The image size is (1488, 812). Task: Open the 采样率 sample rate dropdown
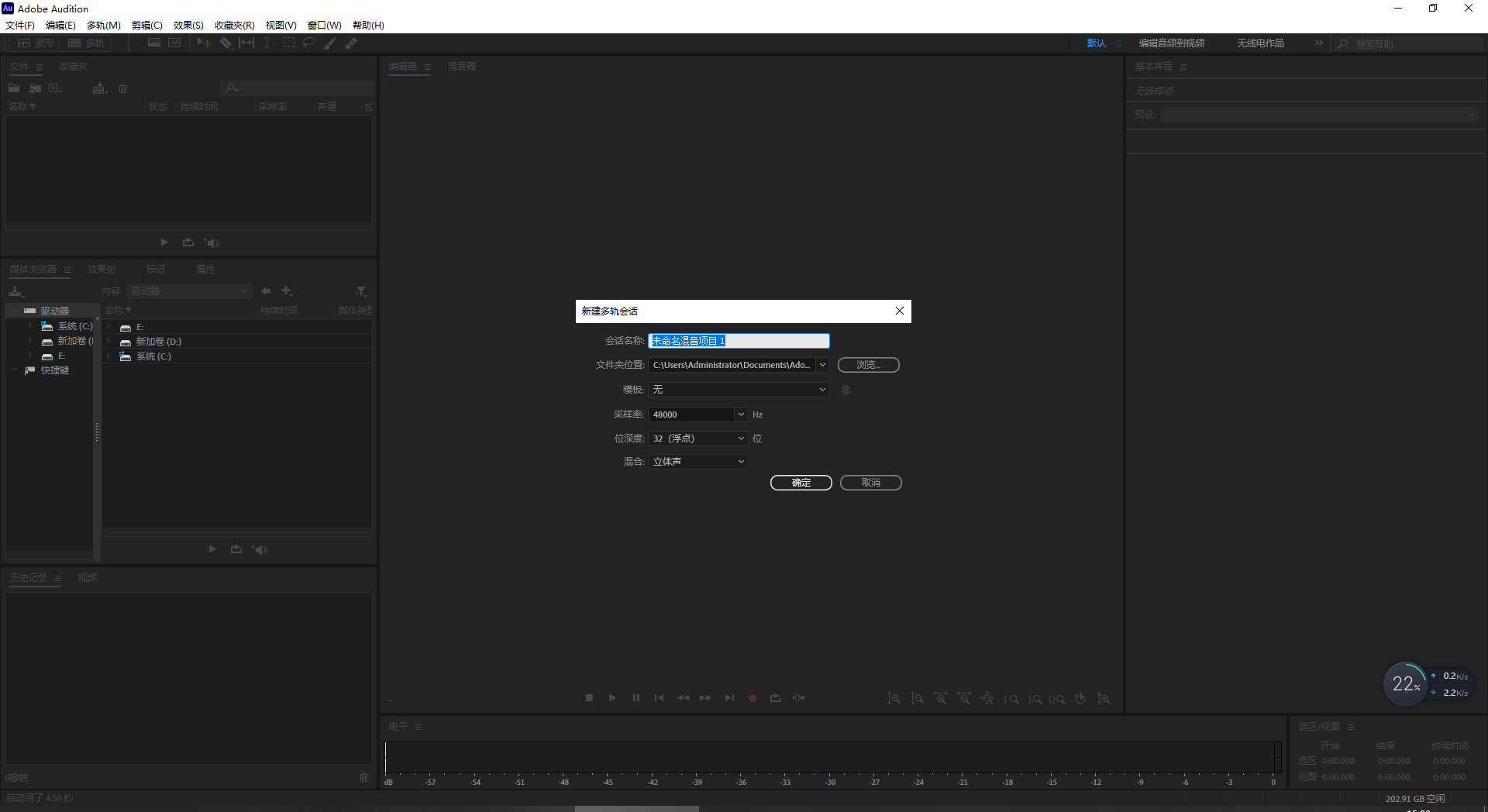741,415
